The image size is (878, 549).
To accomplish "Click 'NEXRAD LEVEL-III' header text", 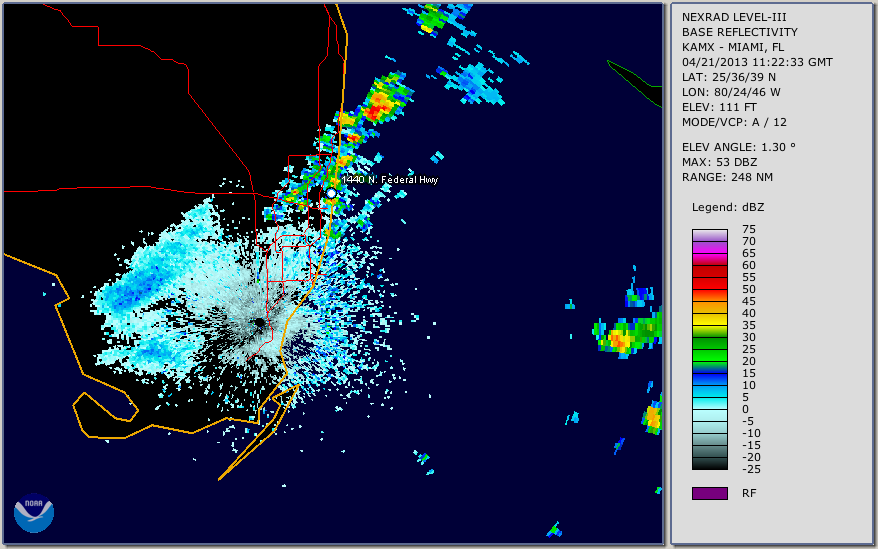I will tap(734, 17).
